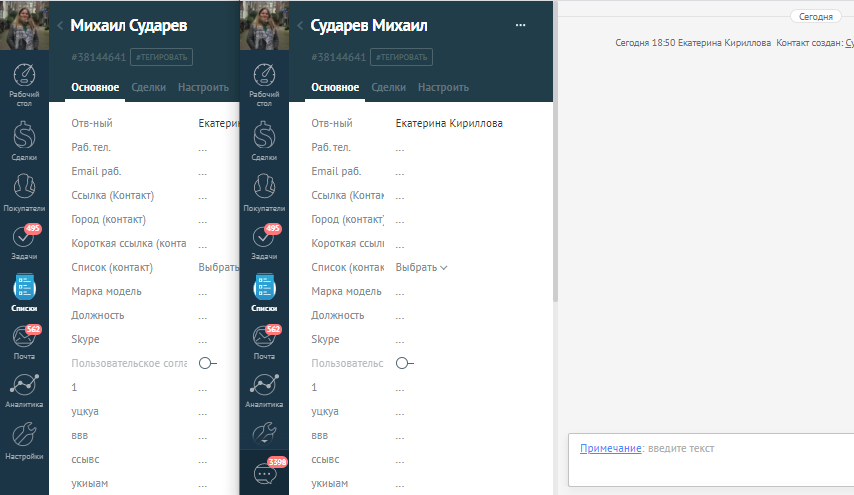The height and width of the screenshot is (495, 854).
Task: Open Почта mail icon in the leftmost sidebar
Action: click(24, 340)
